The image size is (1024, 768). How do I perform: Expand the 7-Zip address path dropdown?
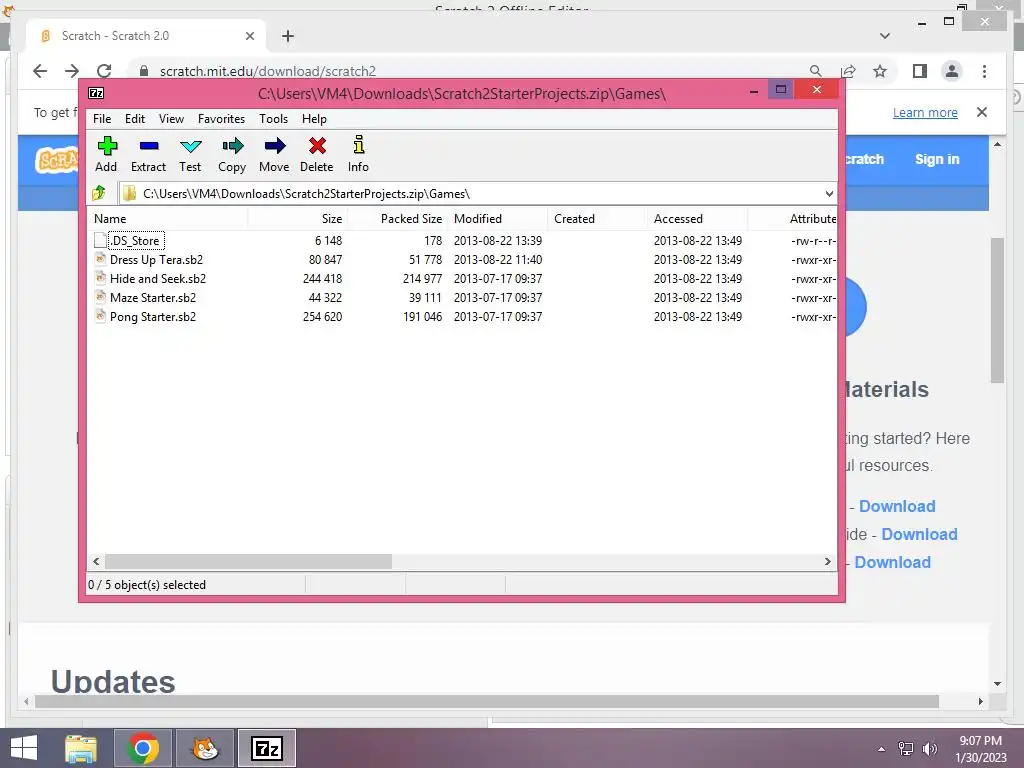[829, 193]
